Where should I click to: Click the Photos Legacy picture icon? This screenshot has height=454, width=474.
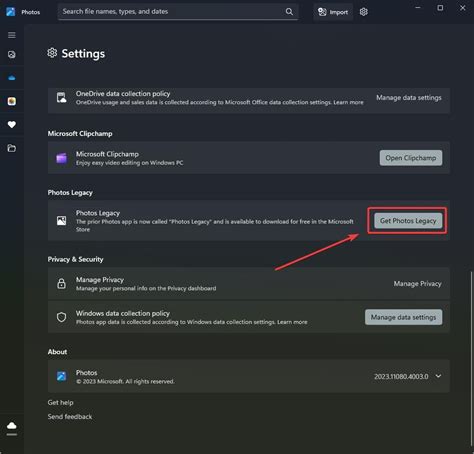(x=62, y=220)
